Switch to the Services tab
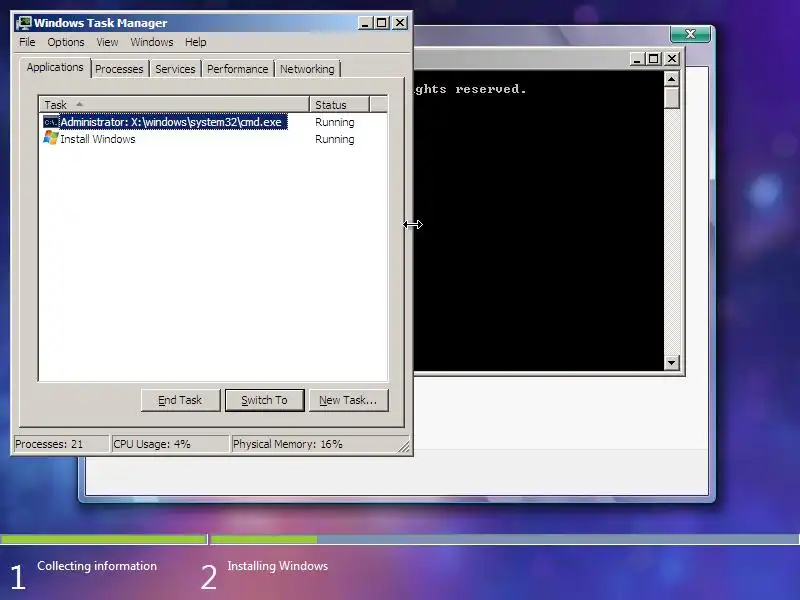 pyautogui.click(x=175, y=69)
